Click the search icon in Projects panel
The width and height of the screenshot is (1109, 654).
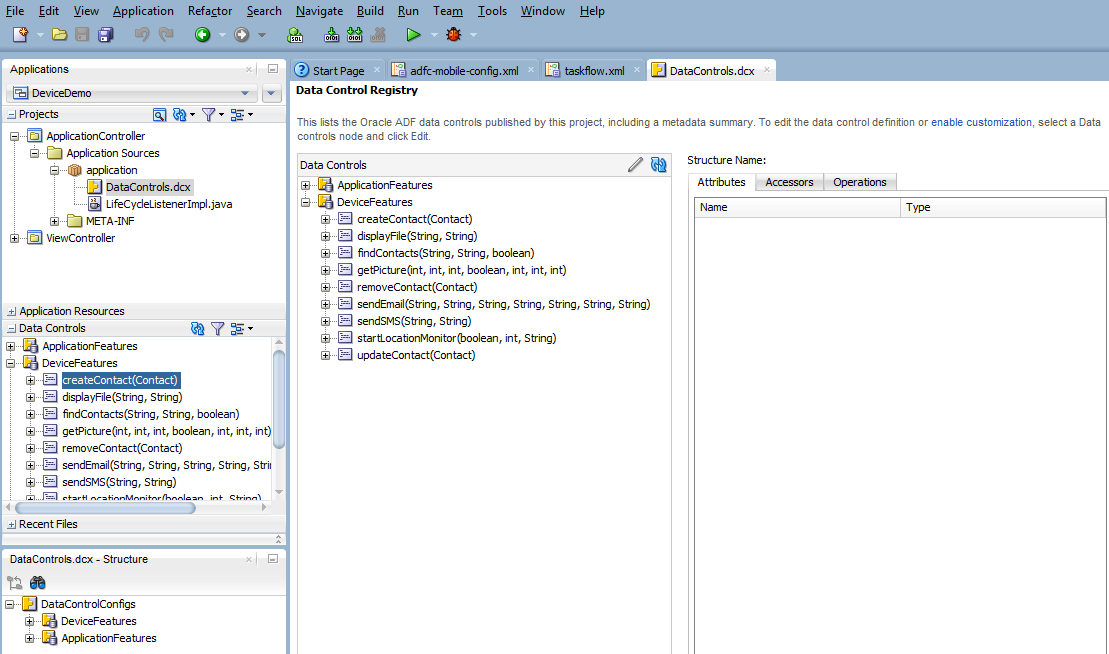tap(160, 115)
